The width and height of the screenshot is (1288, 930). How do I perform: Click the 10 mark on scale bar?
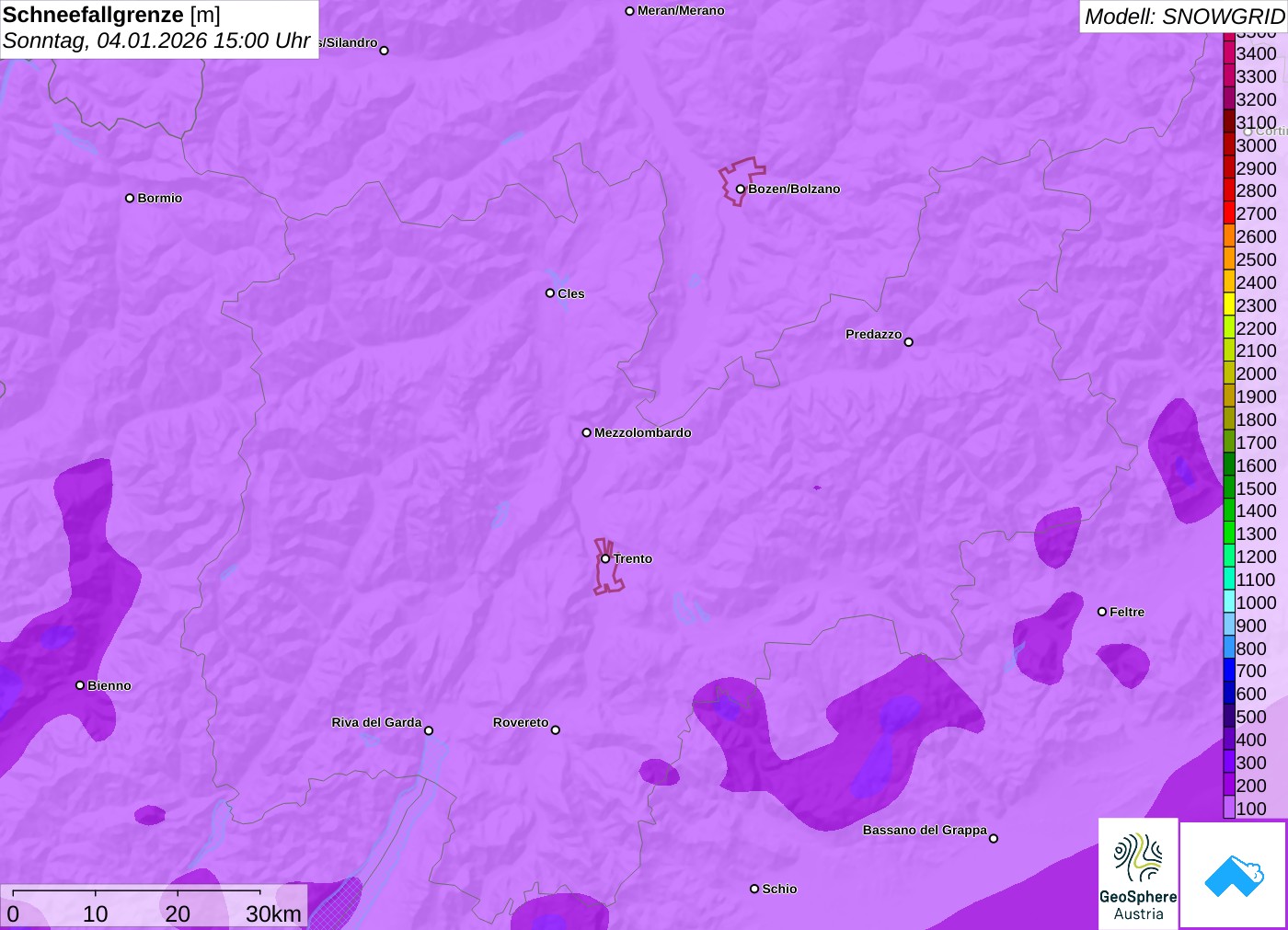point(96,913)
